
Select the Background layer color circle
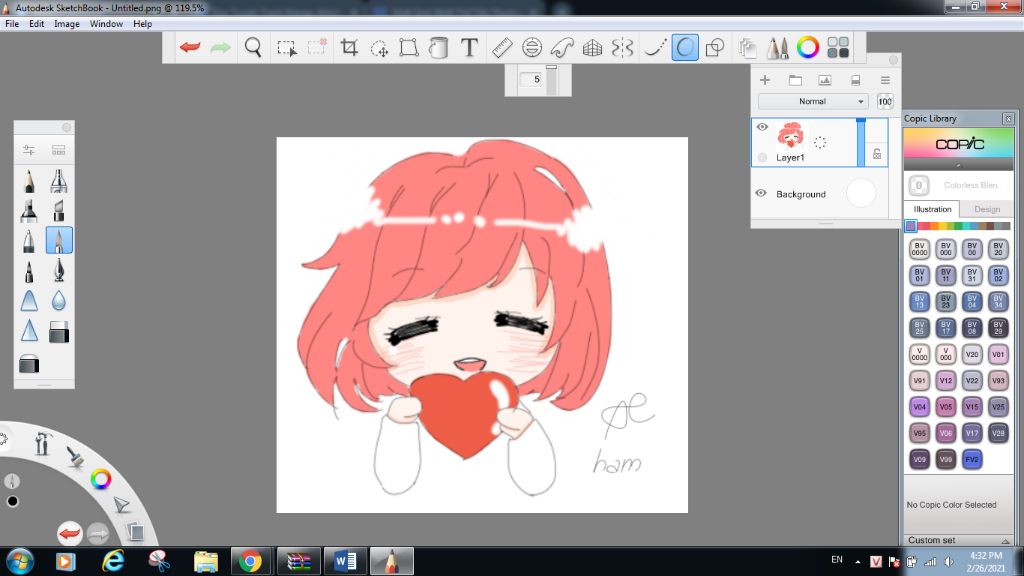861,193
